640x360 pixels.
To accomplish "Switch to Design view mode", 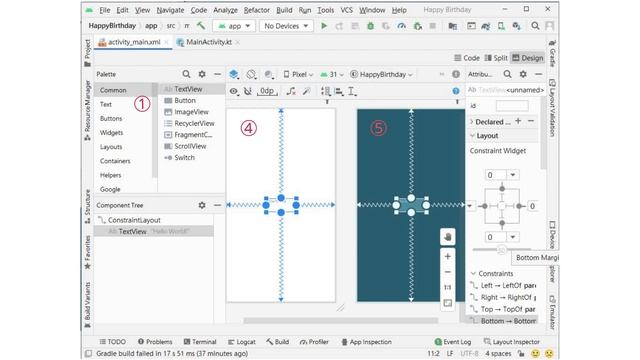I will click(x=528, y=58).
